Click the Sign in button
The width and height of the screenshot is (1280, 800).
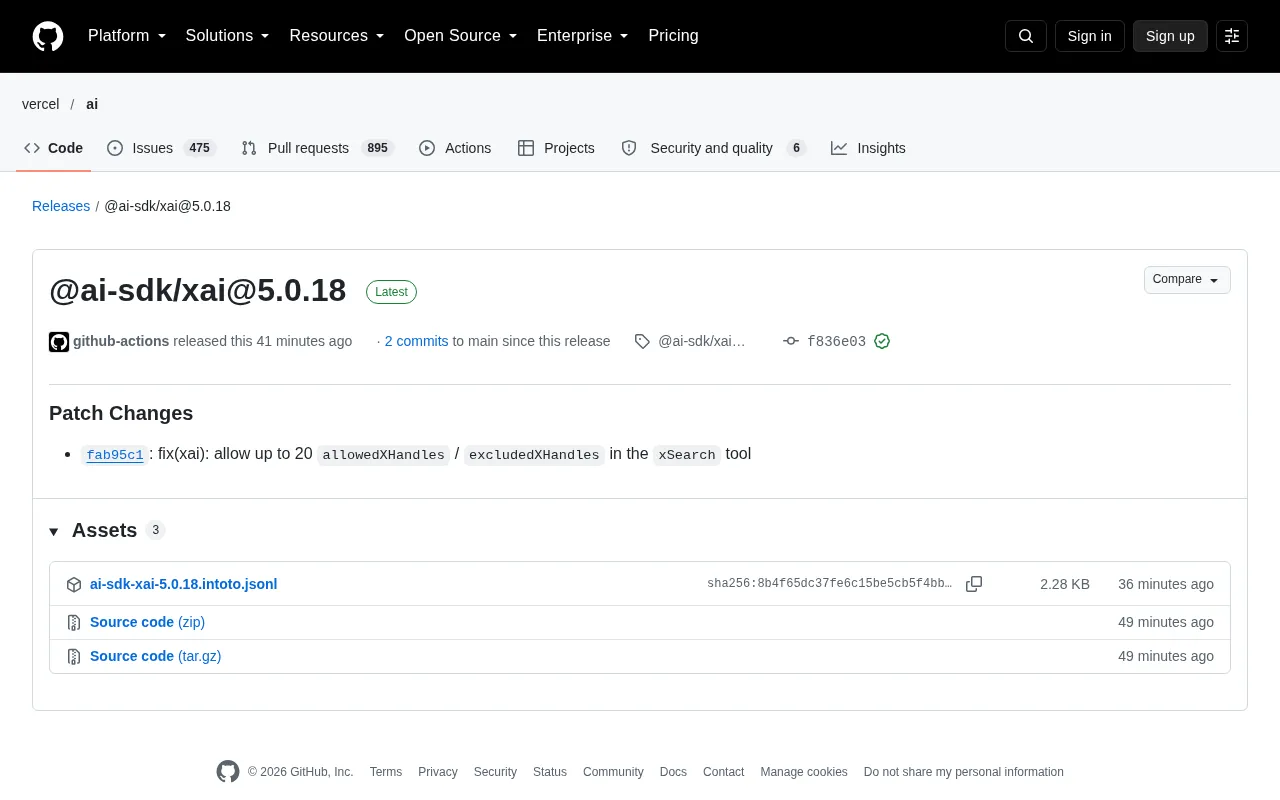[x=1089, y=36]
